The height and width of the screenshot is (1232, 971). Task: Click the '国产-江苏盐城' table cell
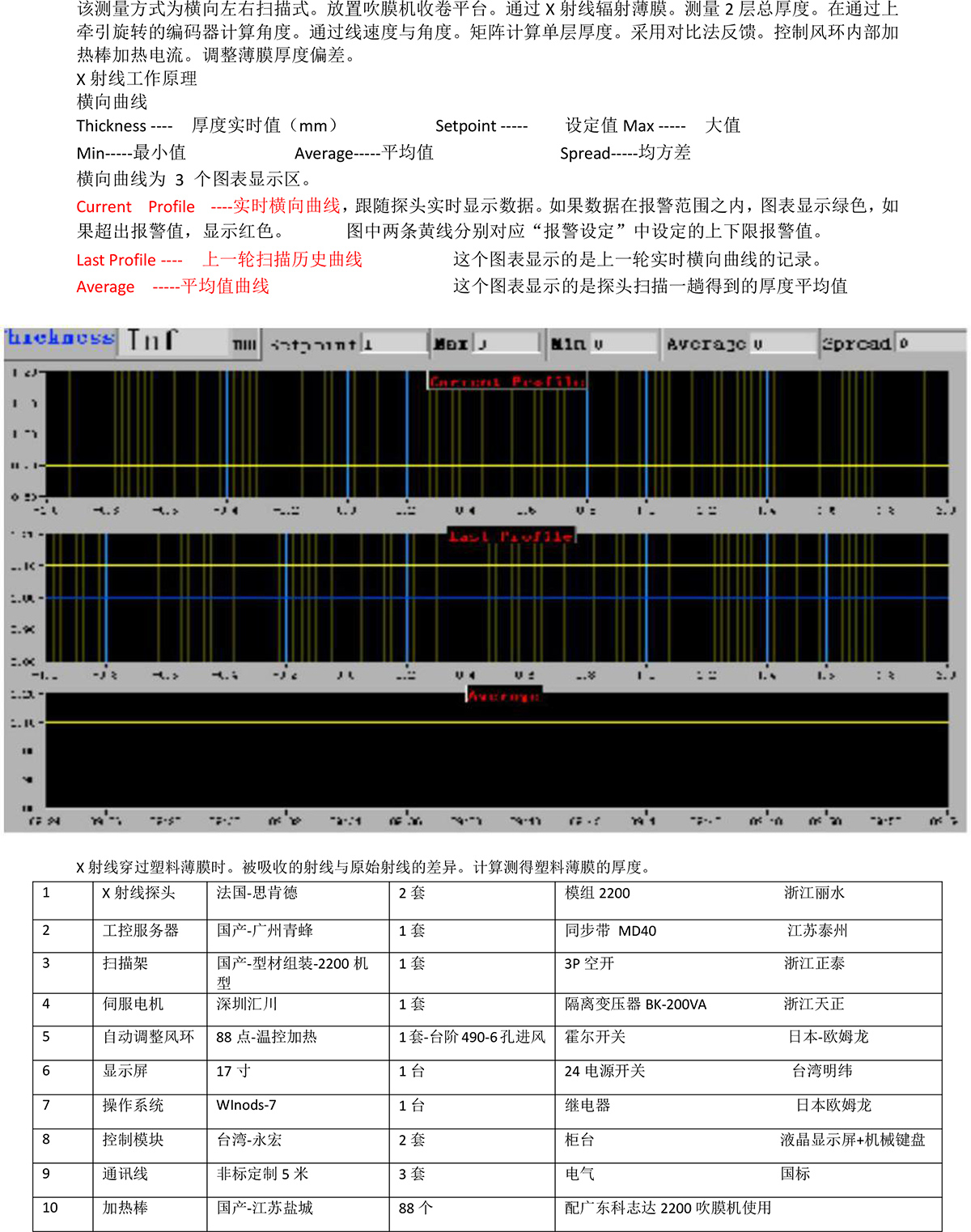265,1208
